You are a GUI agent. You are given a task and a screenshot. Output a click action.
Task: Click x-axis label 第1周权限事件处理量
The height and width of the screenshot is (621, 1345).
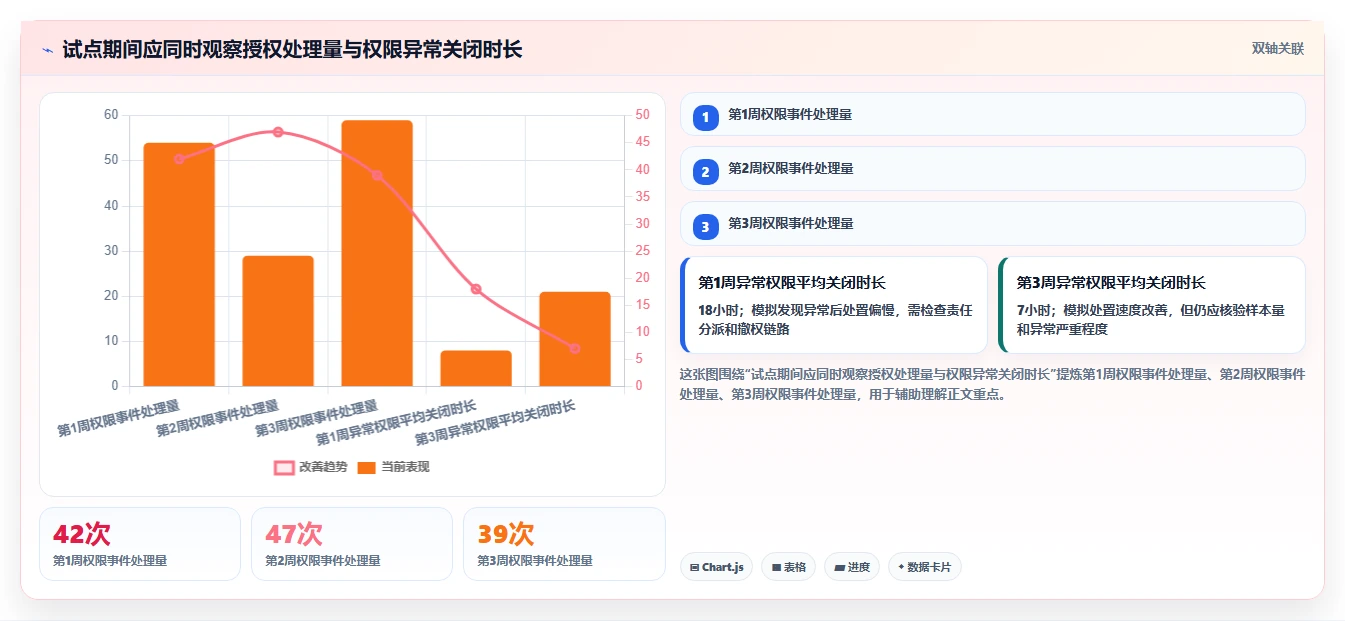118,418
